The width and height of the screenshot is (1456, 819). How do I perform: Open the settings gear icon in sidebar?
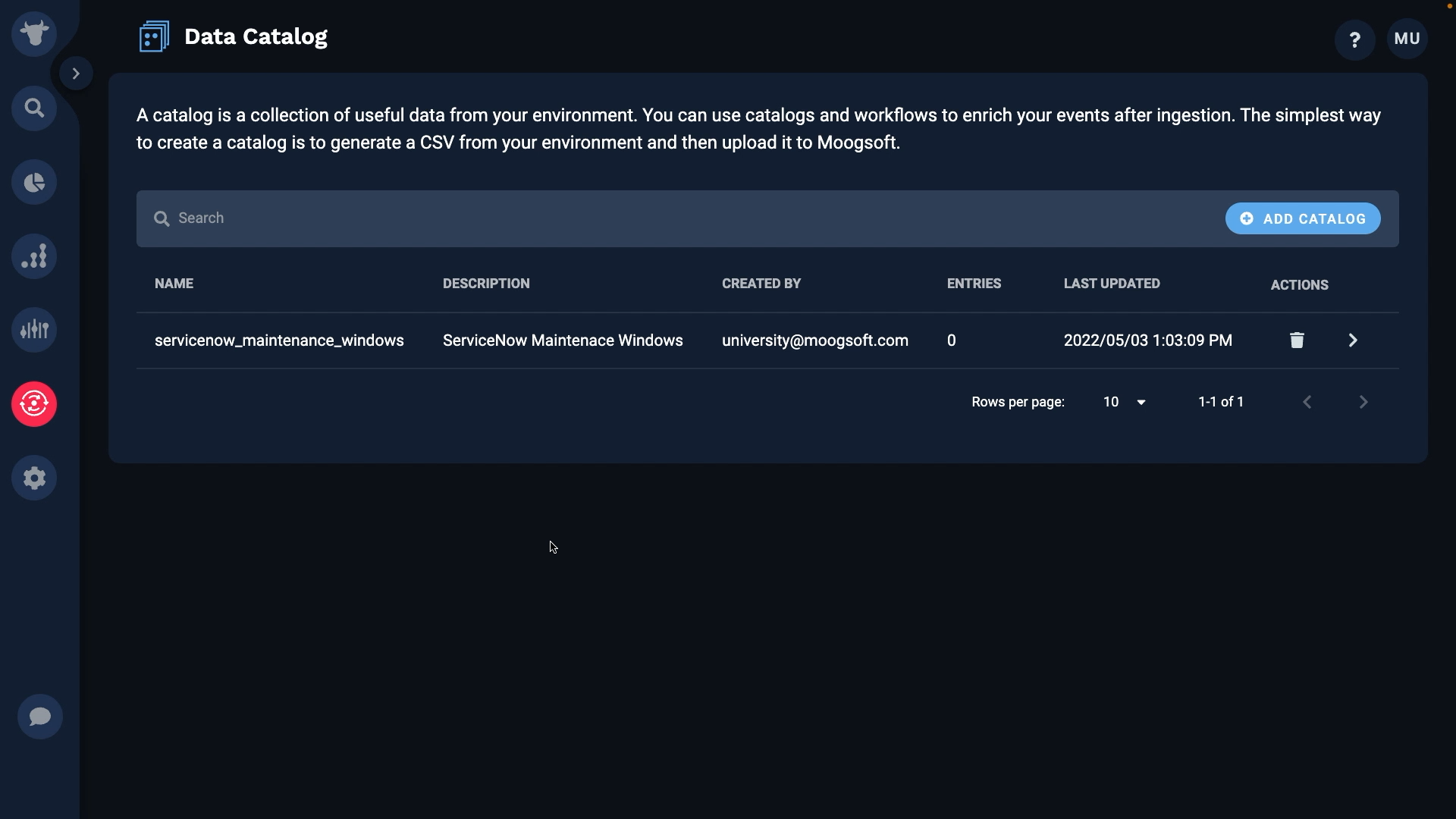pyautogui.click(x=34, y=478)
